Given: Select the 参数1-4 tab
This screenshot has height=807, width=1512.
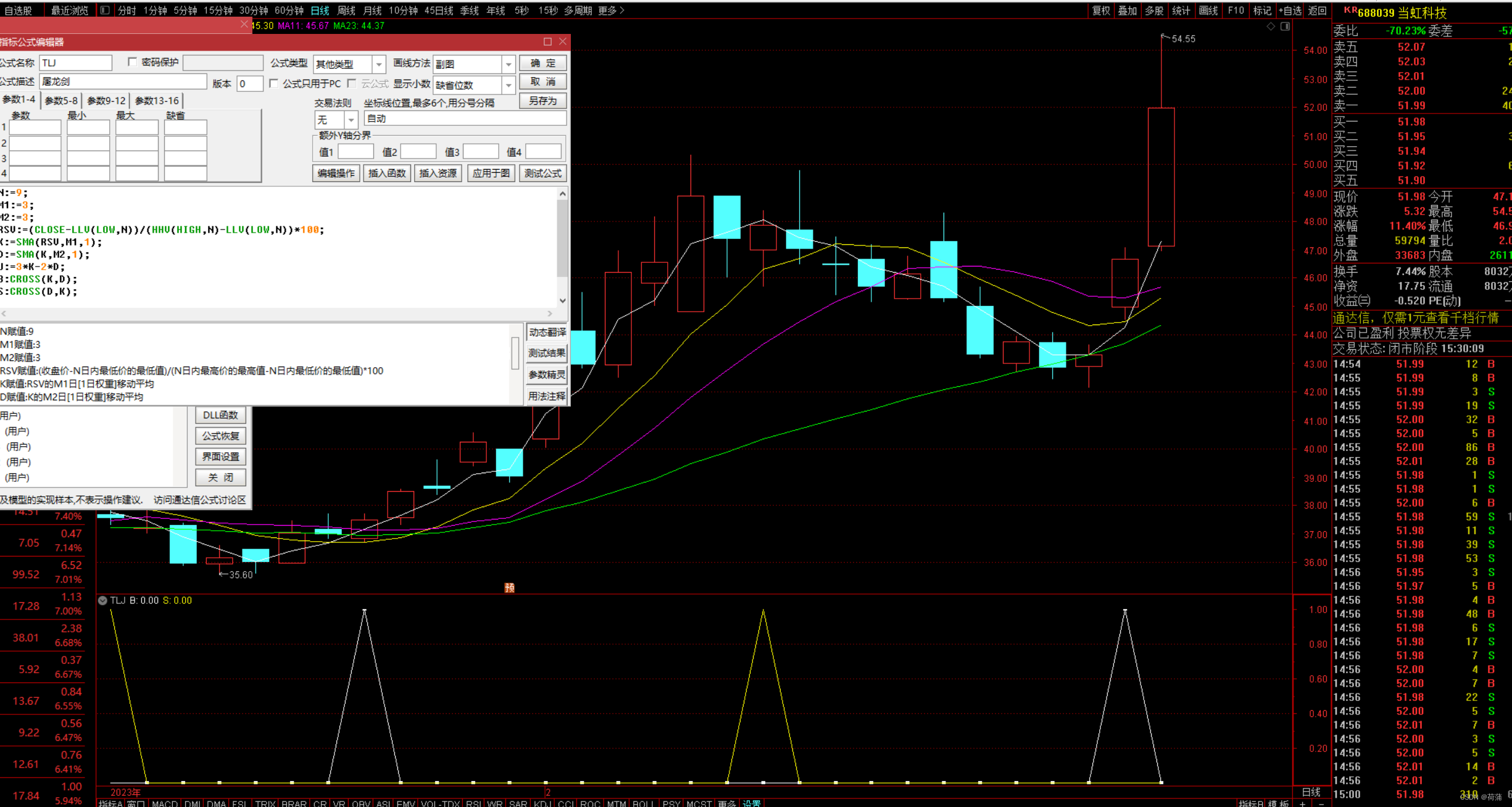Looking at the screenshot, I should 19,99.
